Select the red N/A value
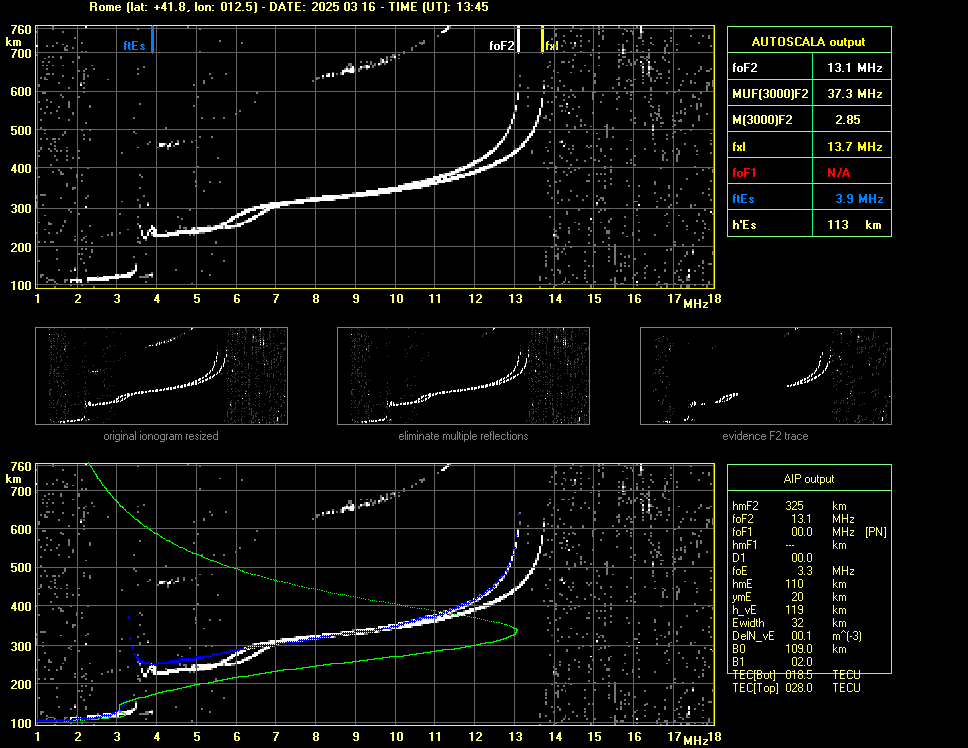The height and width of the screenshot is (748, 968). 838,173
